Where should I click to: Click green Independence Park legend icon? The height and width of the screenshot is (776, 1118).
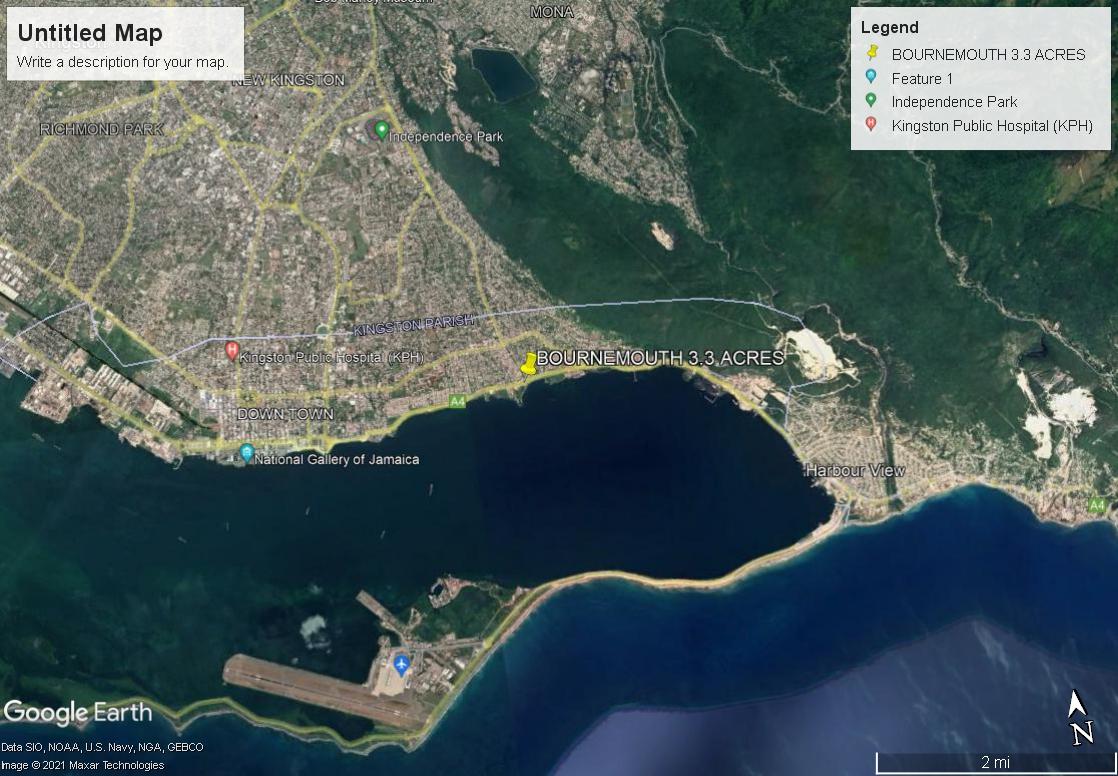(x=871, y=101)
